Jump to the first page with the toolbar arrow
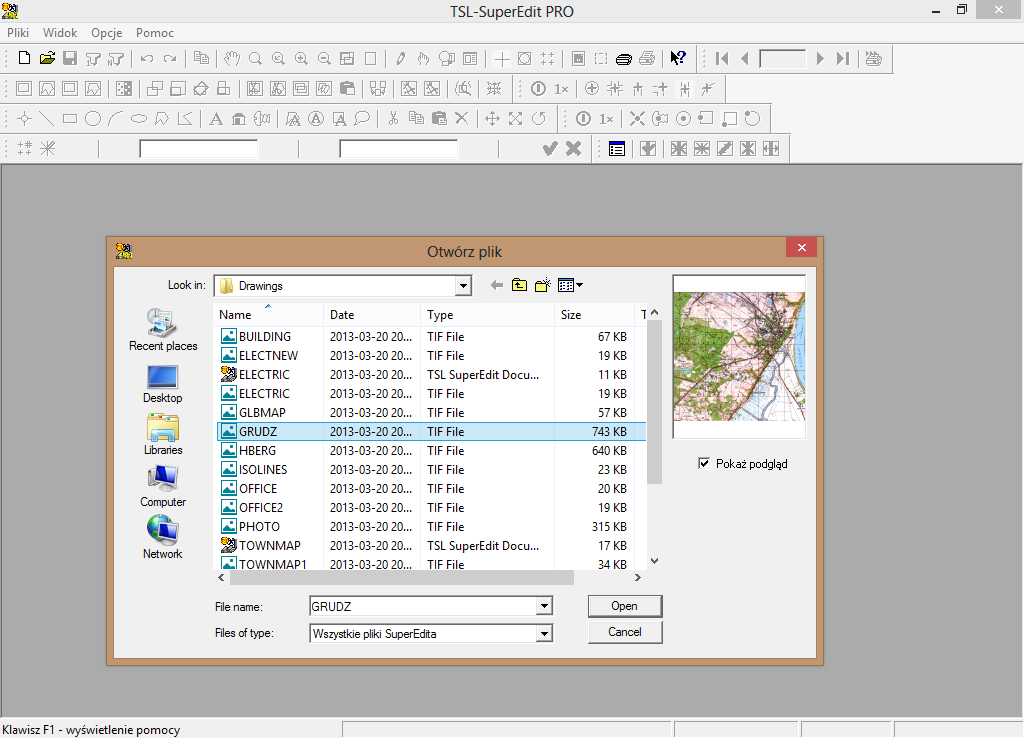Image resolution: width=1024 pixels, height=738 pixels. click(x=722, y=59)
